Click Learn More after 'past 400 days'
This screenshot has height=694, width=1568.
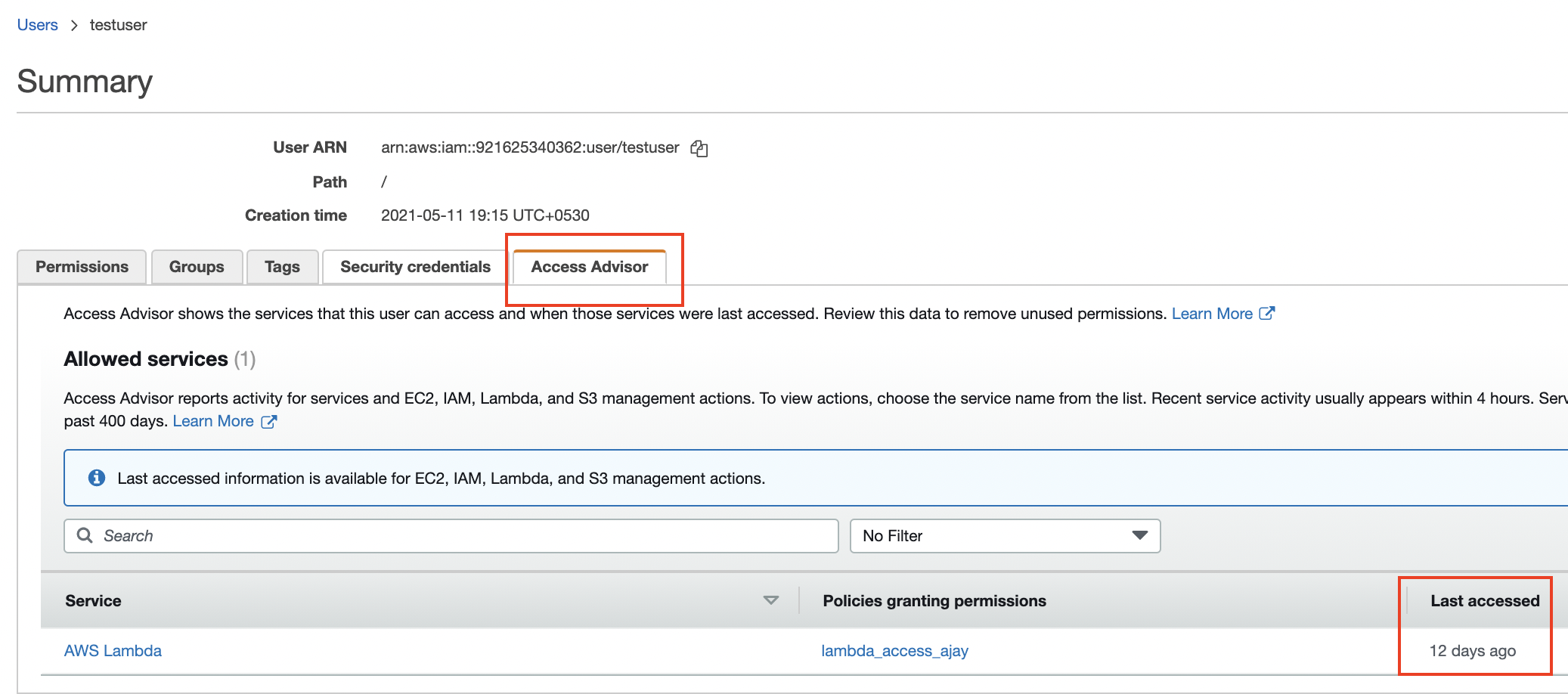(x=213, y=421)
